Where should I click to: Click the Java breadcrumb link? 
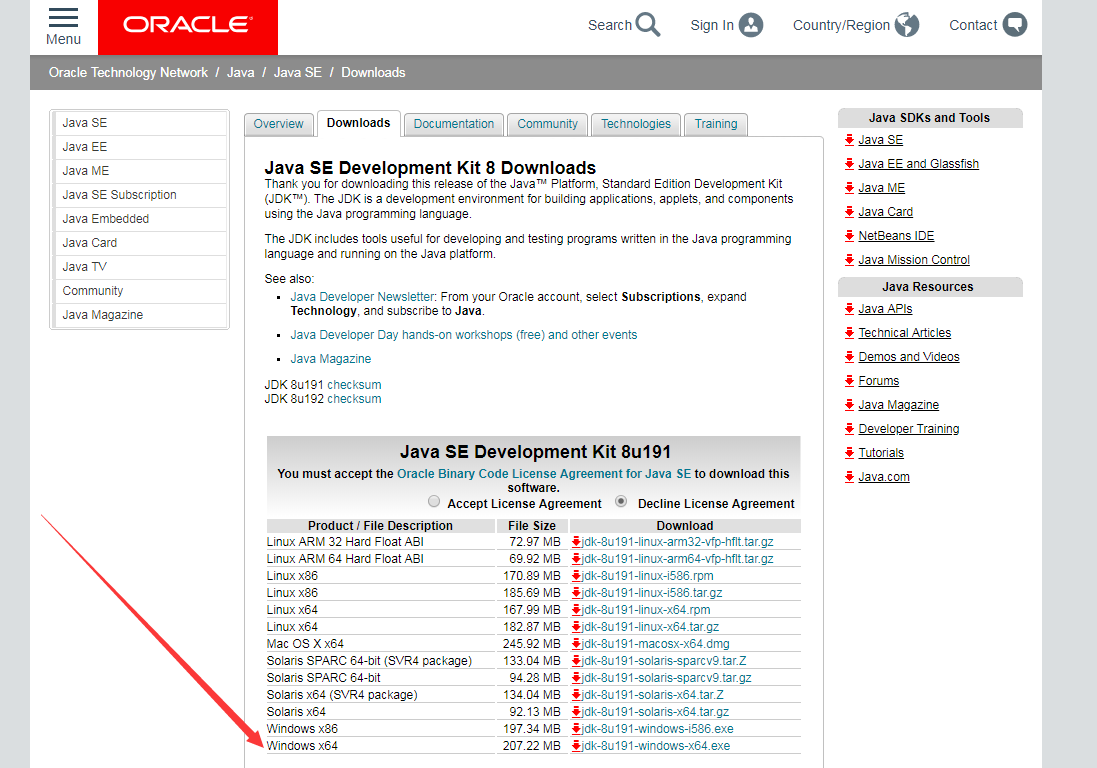pyautogui.click(x=240, y=73)
